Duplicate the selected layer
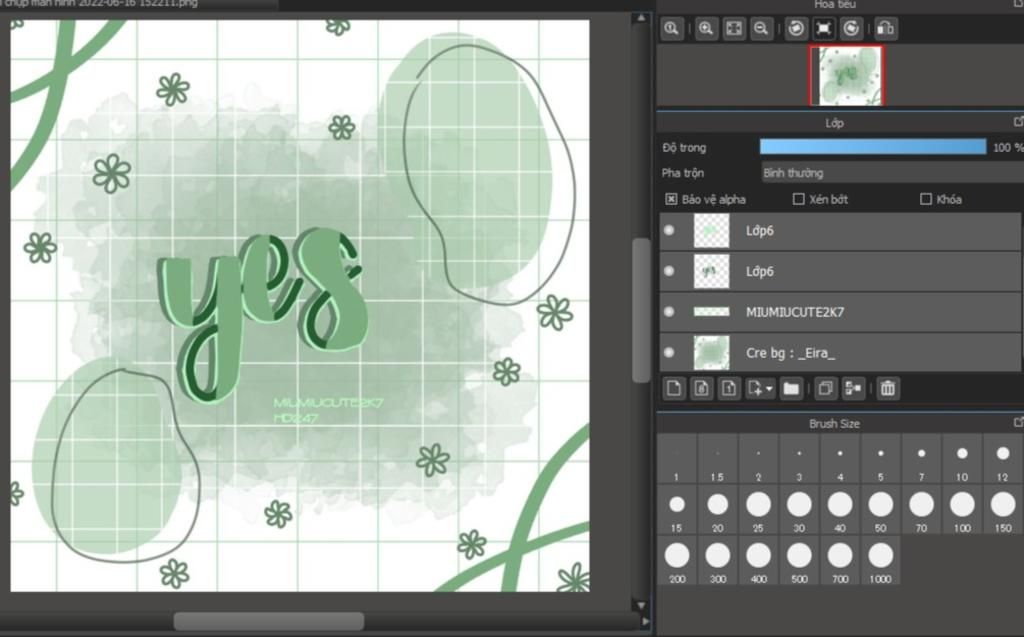Viewport: 1024px width, 637px height. click(x=826, y=388)
